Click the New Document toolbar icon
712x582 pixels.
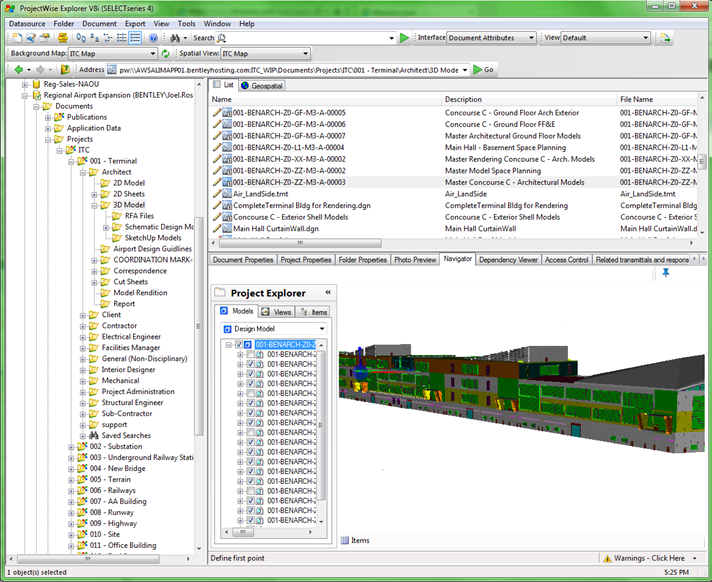17,38
